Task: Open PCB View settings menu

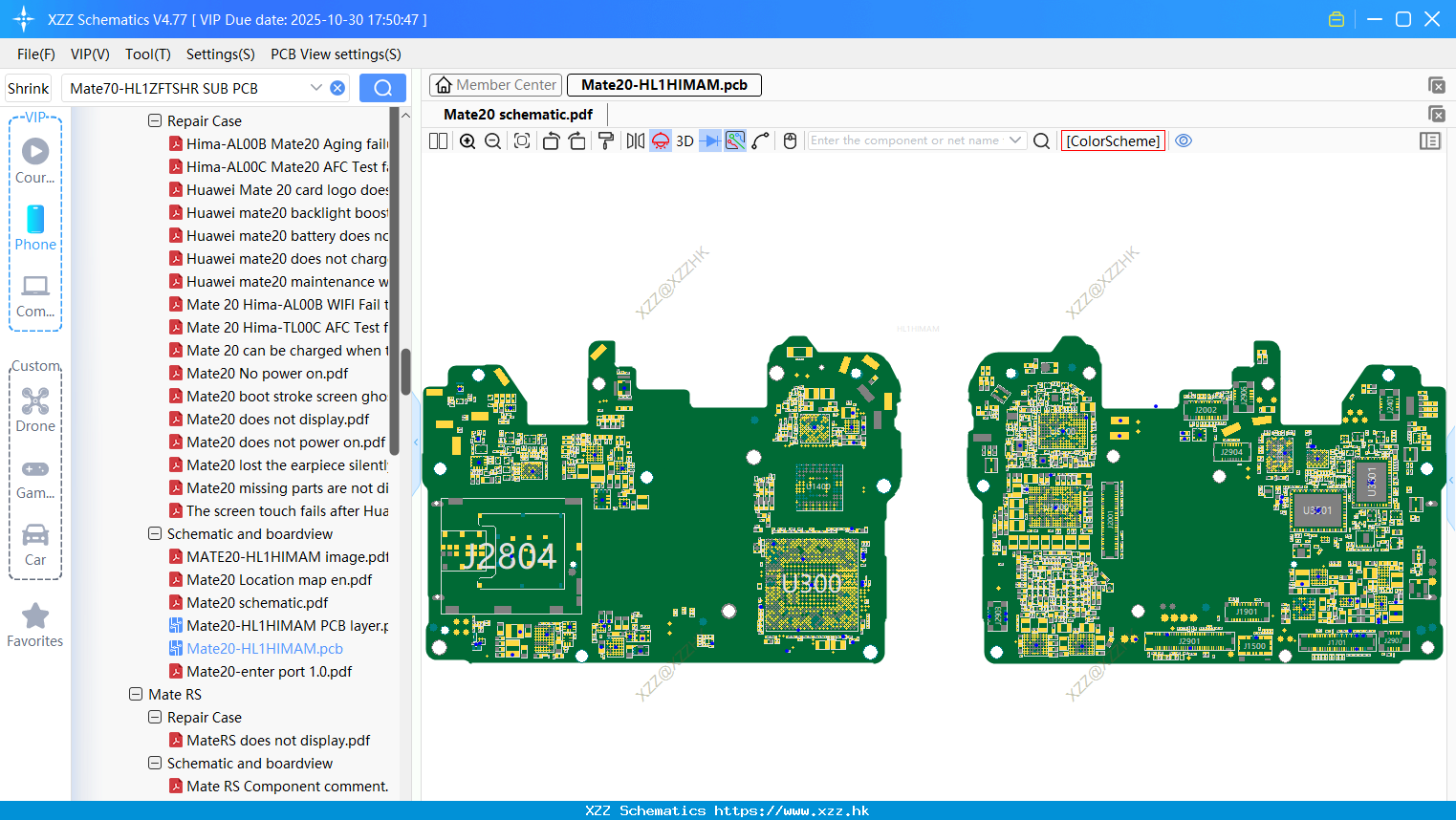Action: [x=336, y=54]
